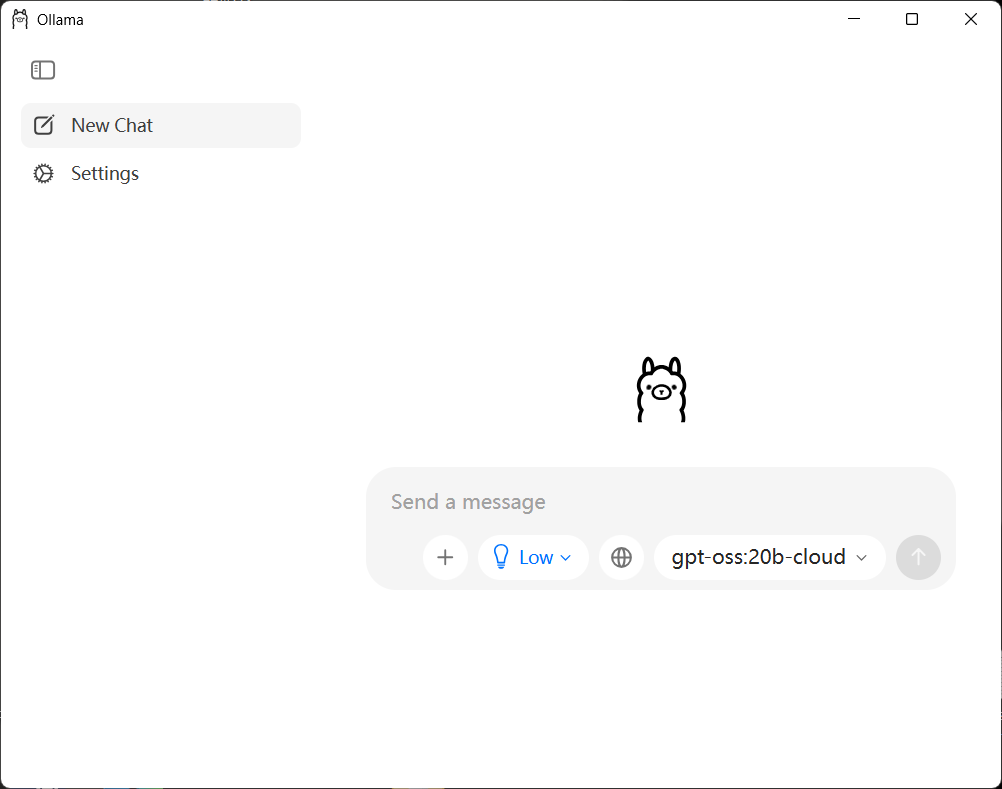Image resolution: width=1002 pixels, height=789 pixels.
Task: Click the Ollama icon in the title bar
Action: coord(20,19)
